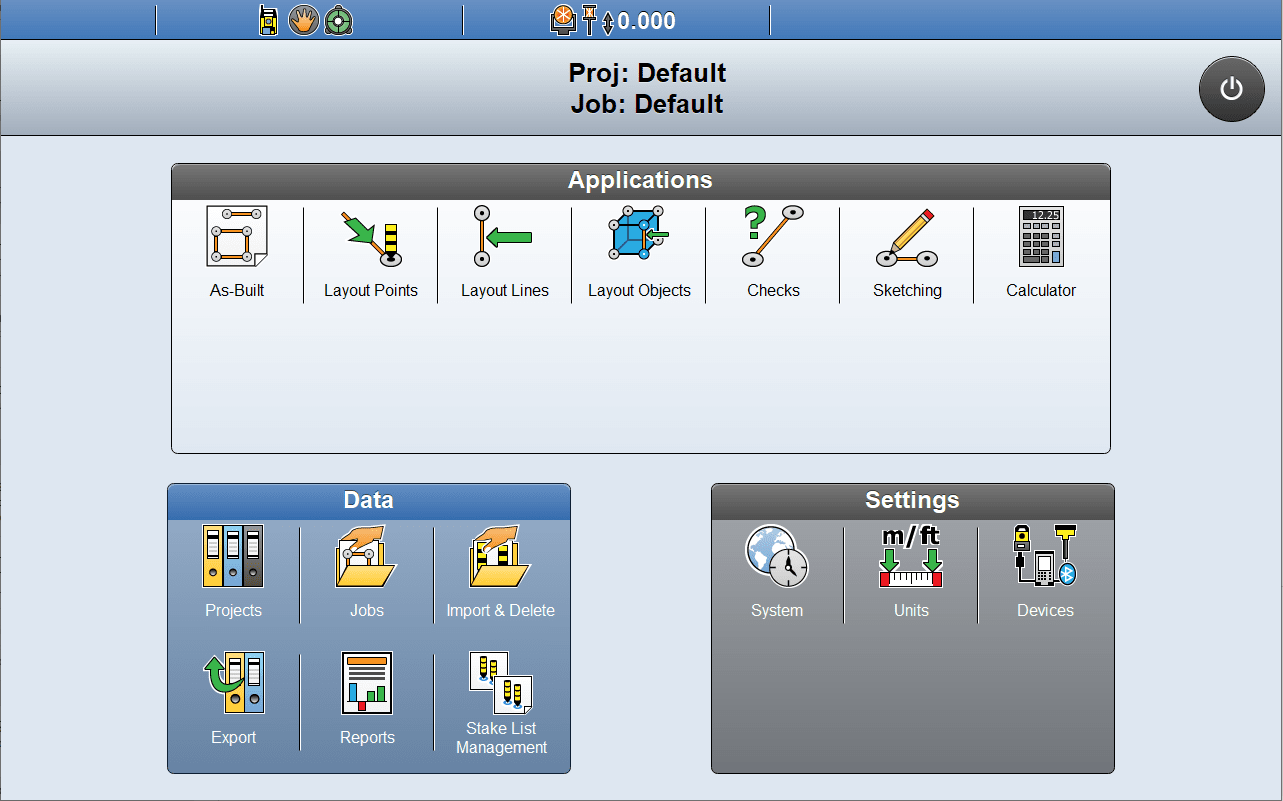Viewport: 1283px width, 801px height.
Task: Click the total station status icon
Action: pos(268,19)
